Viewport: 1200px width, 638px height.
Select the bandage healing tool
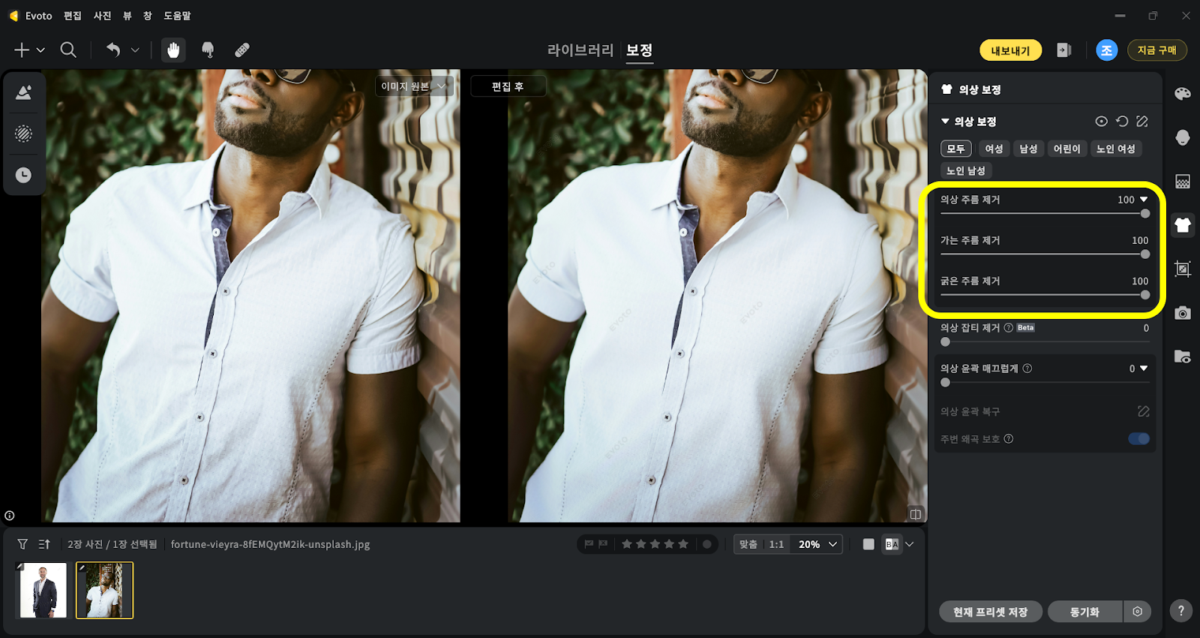242,50
